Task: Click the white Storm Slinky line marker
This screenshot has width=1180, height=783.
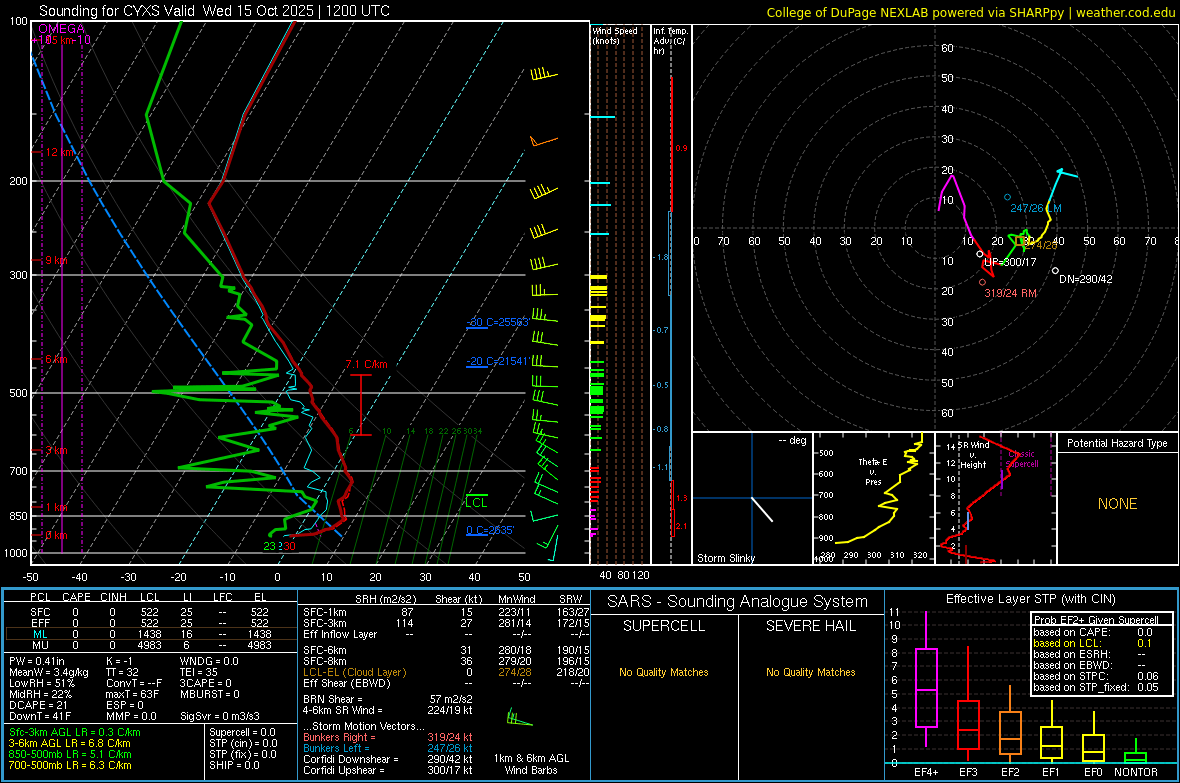Action: pos(762,509)
